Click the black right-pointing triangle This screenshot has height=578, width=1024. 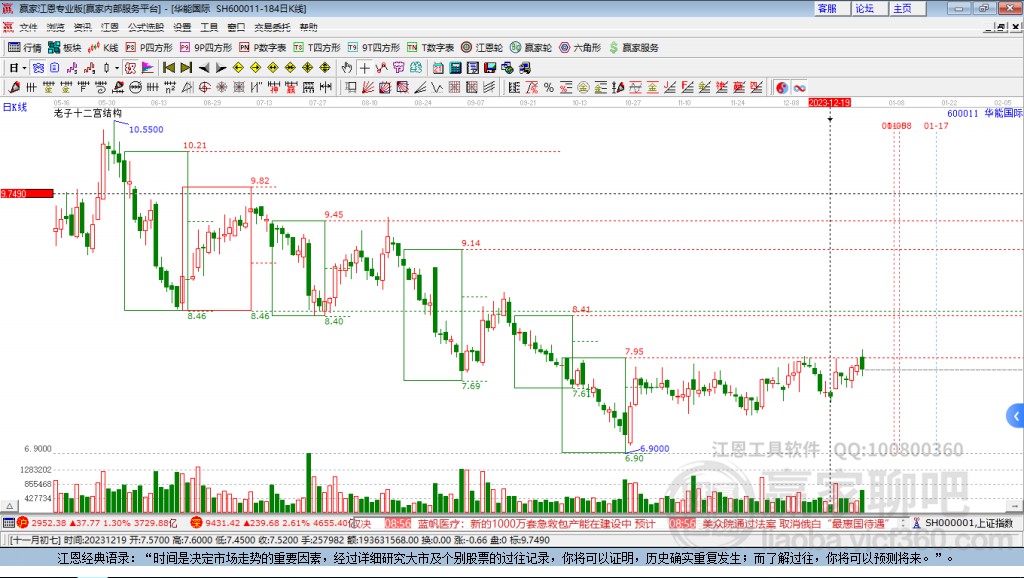221,68
